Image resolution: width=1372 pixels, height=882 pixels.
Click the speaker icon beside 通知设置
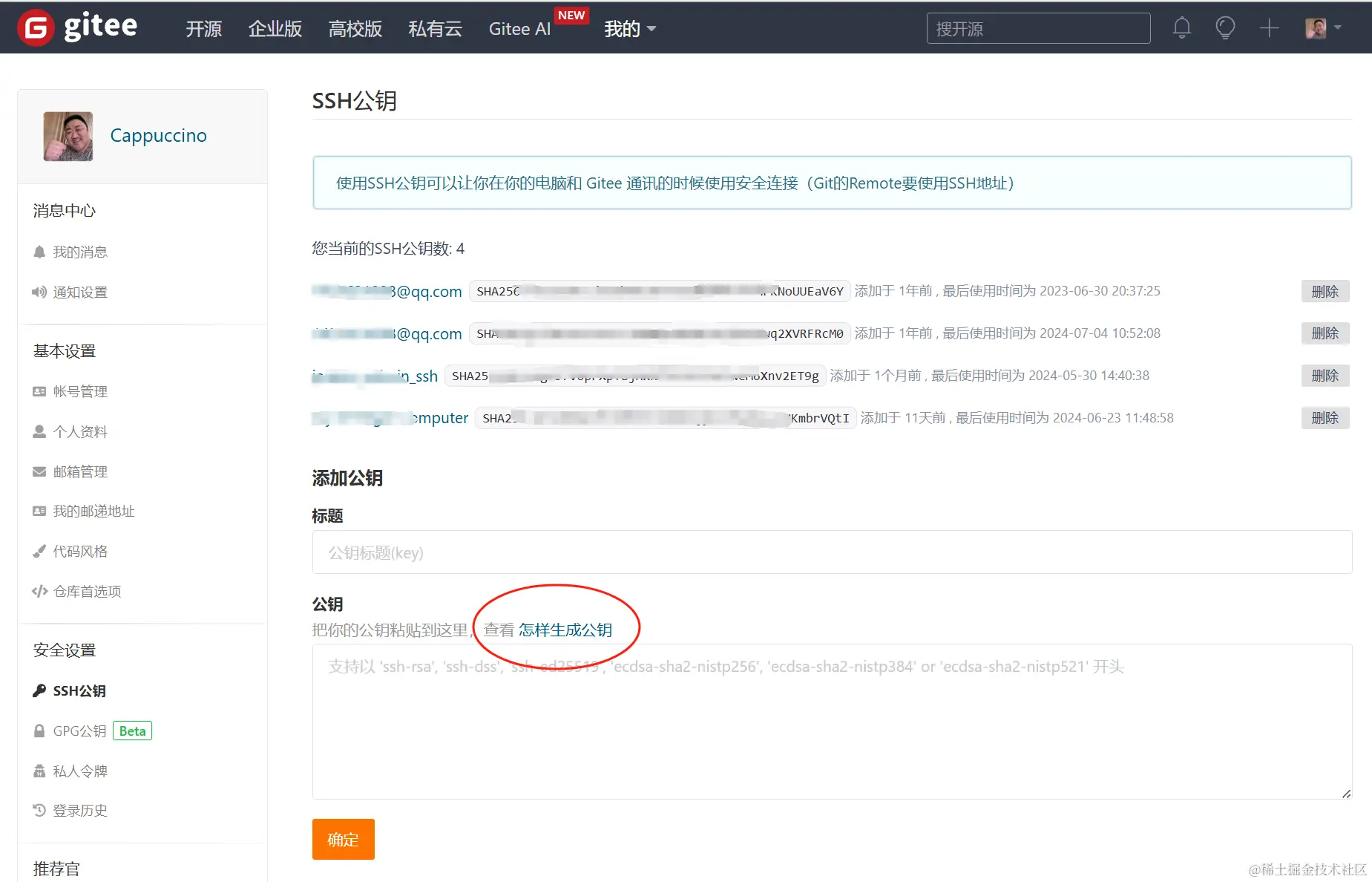pyautogui.click(x=39, y=292)
